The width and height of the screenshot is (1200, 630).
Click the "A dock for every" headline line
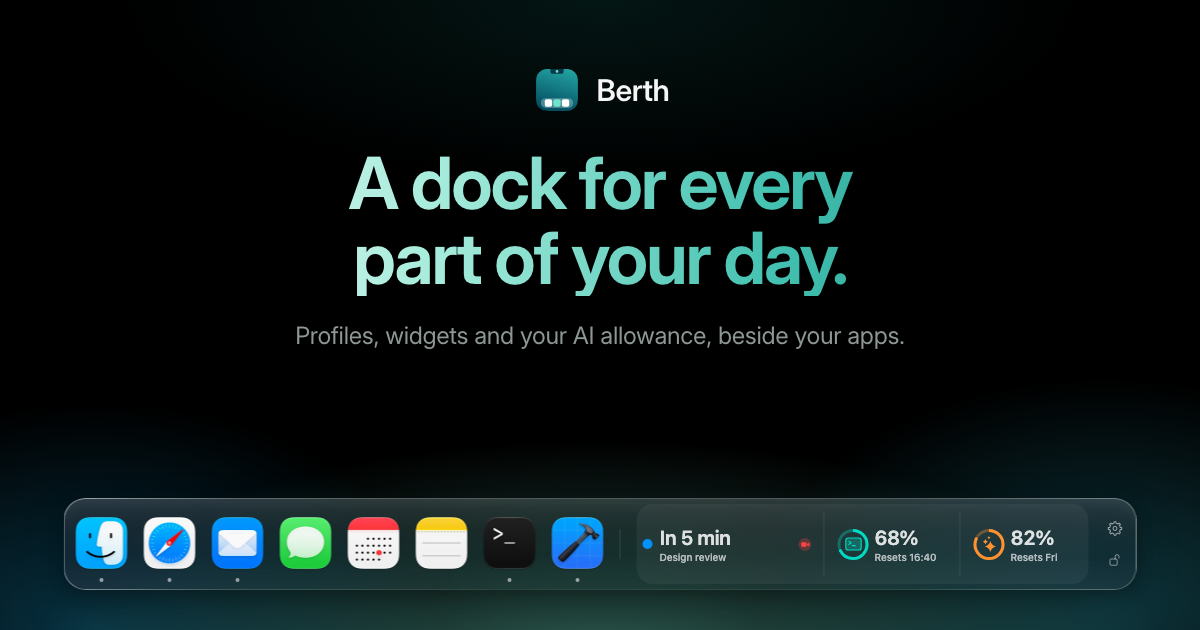tap(600, 187)
